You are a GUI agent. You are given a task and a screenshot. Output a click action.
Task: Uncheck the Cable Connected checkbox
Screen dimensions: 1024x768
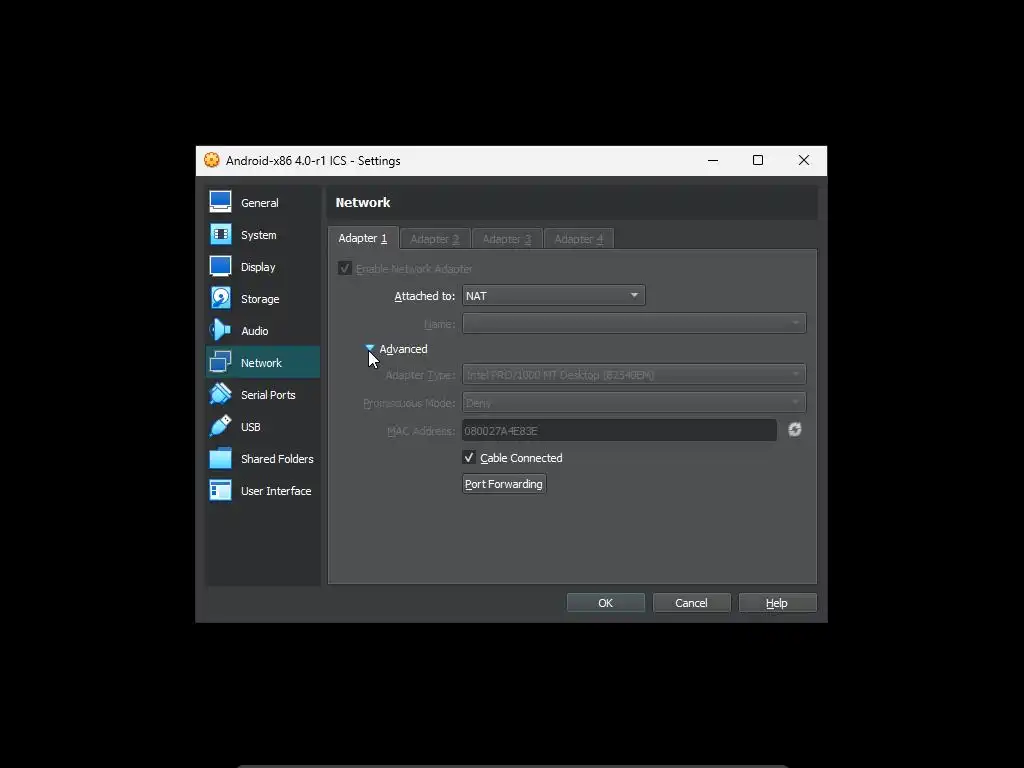(469, 458)
